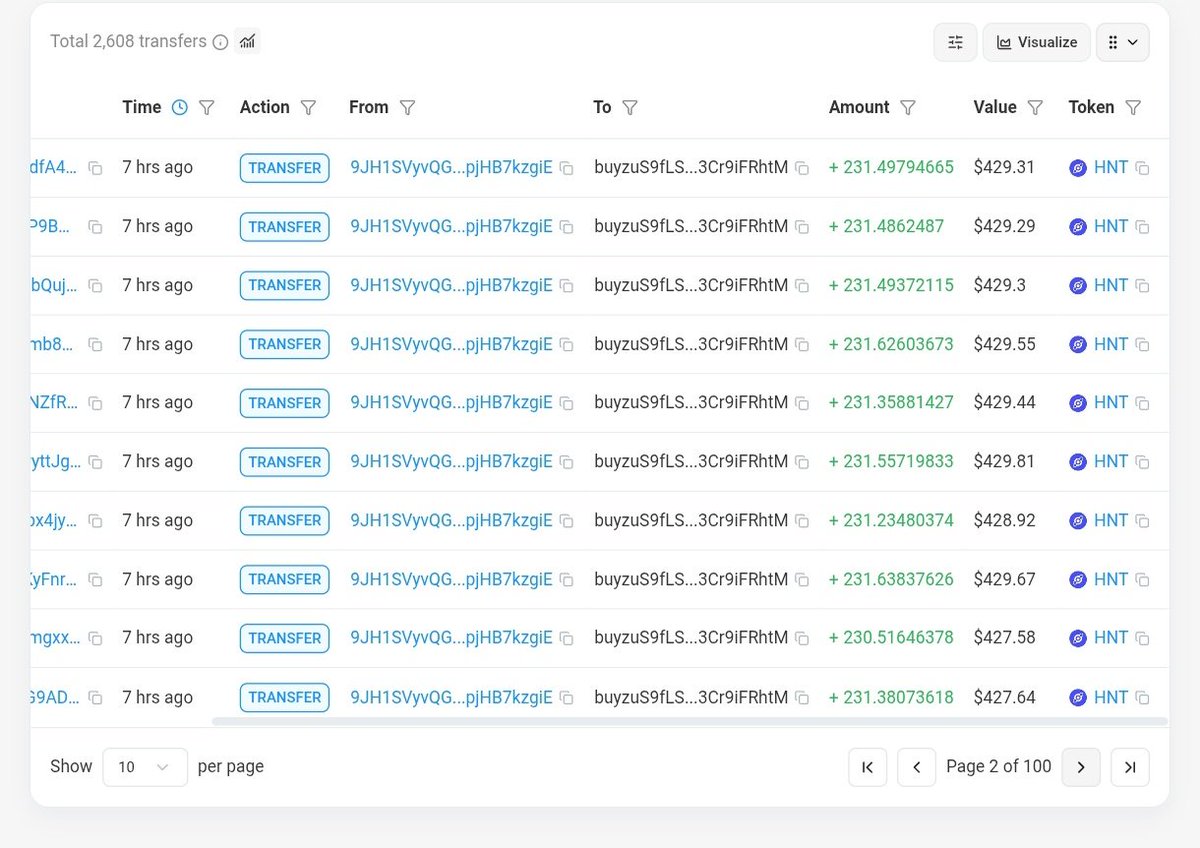The height and width of the screenshot is (848, 1200).
Task: Open signature link ending dfA4 in first row
Action: click(55, 167)
